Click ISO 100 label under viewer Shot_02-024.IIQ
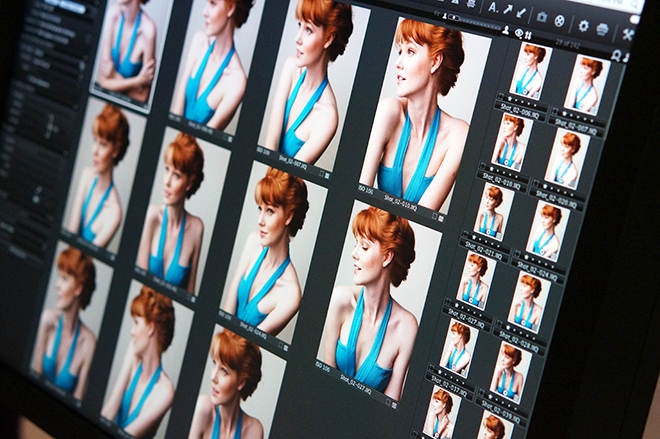This screenshot has height=439, width=660. click(225, 315)
